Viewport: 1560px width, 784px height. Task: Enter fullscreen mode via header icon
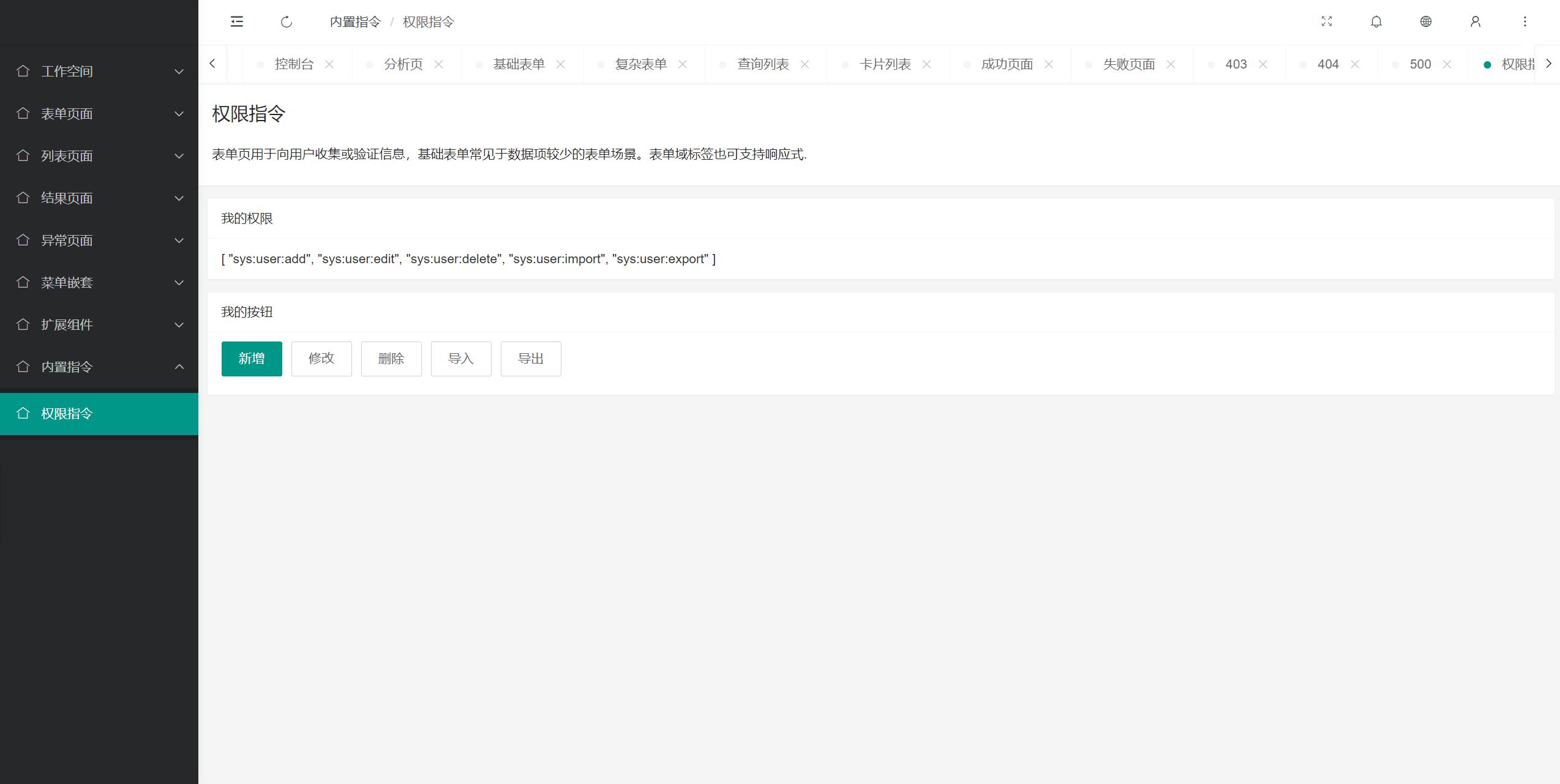point(1327,22)
